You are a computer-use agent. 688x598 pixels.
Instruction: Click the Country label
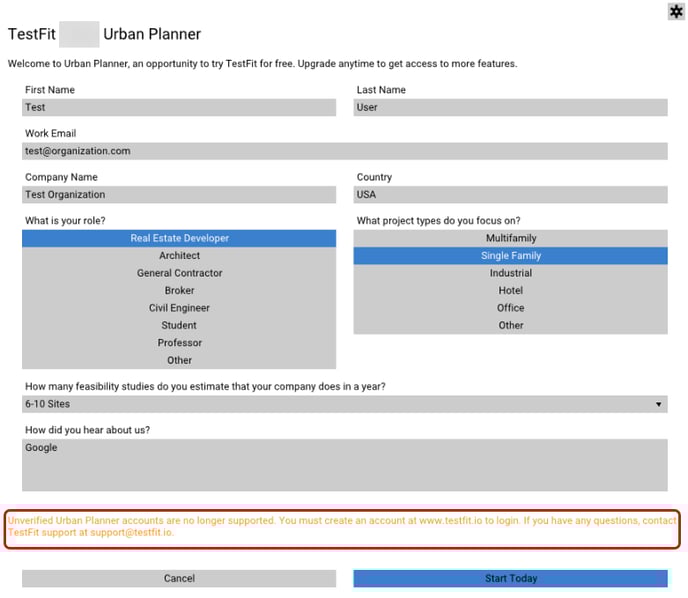click(x=374, y=177)
